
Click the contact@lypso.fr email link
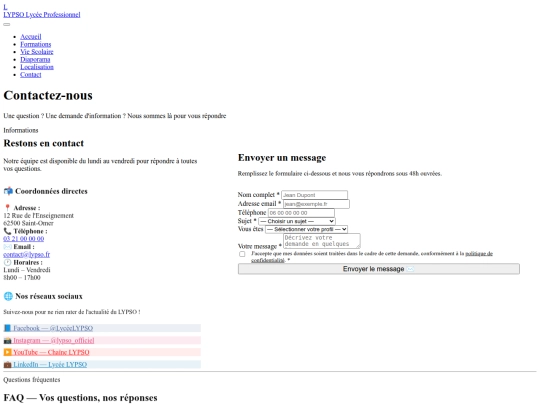(x=27, y=255)
